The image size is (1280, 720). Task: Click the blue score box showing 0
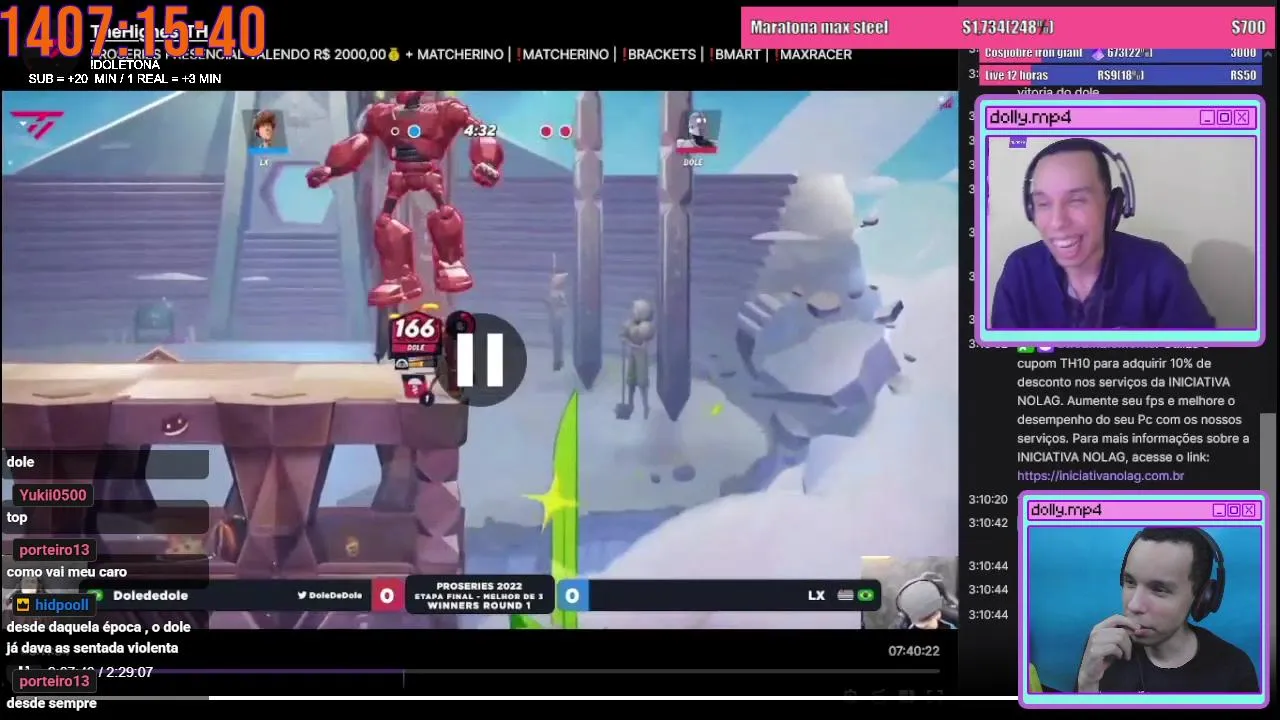[x=571, y=596]
